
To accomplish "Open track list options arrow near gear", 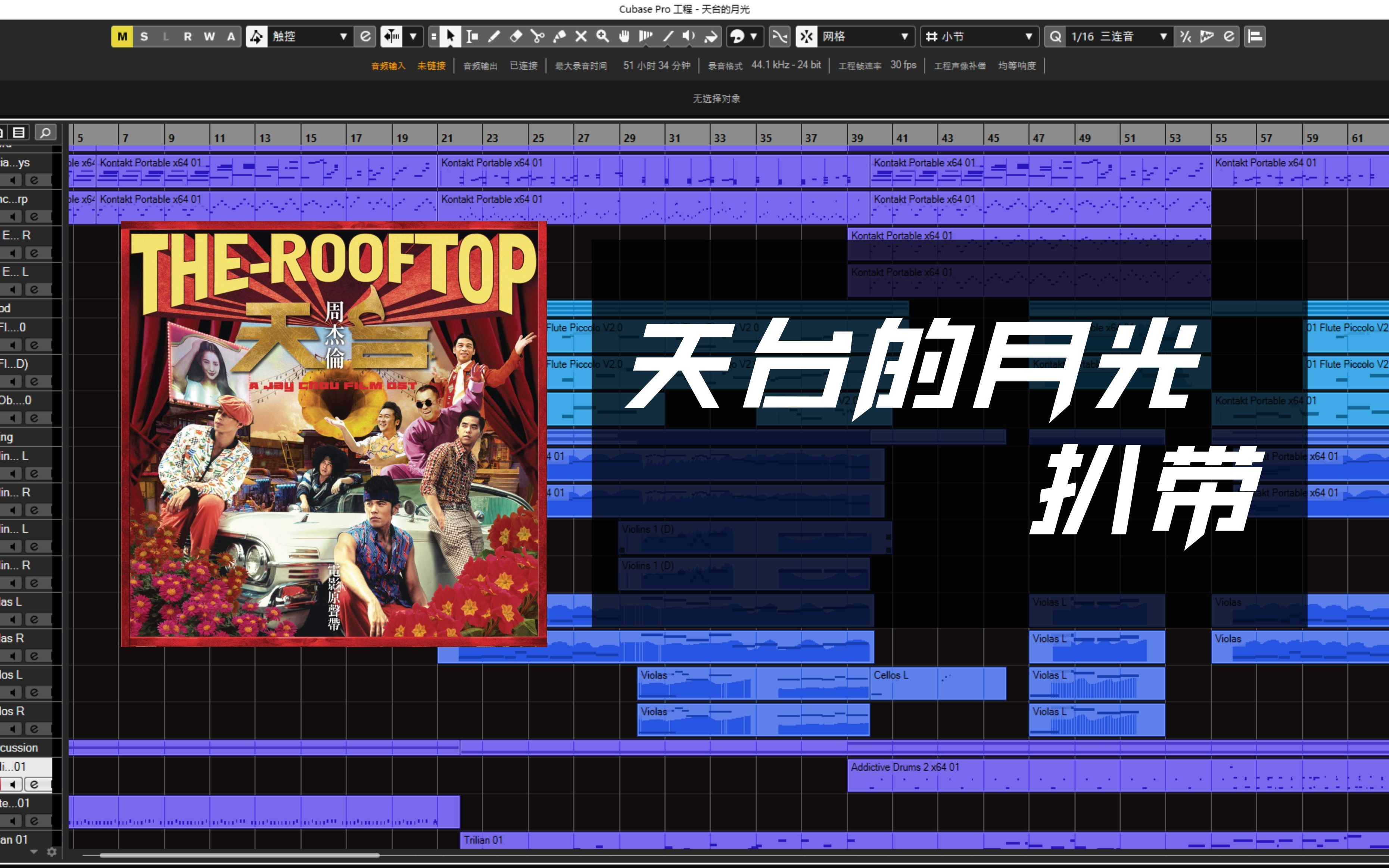I will tap(34, 851).
